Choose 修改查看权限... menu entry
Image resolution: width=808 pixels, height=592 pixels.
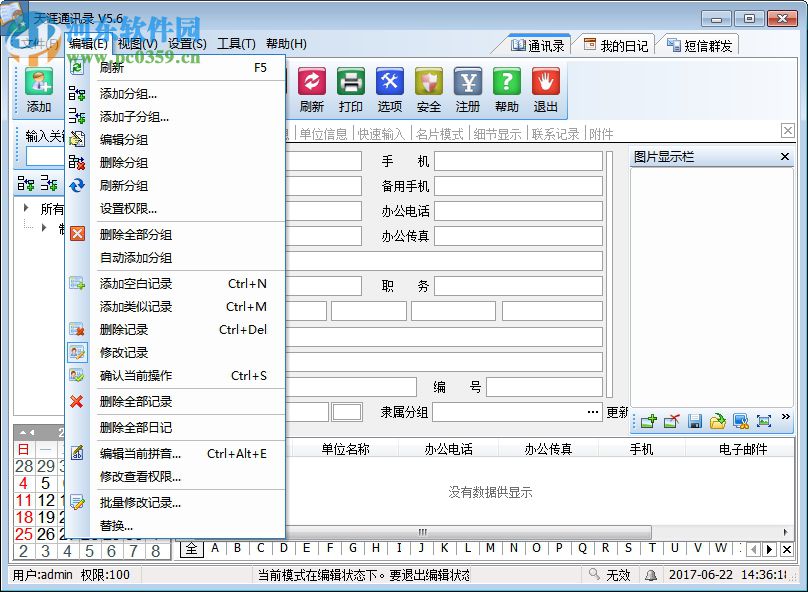pyautogui.click(x=175, y=477)
